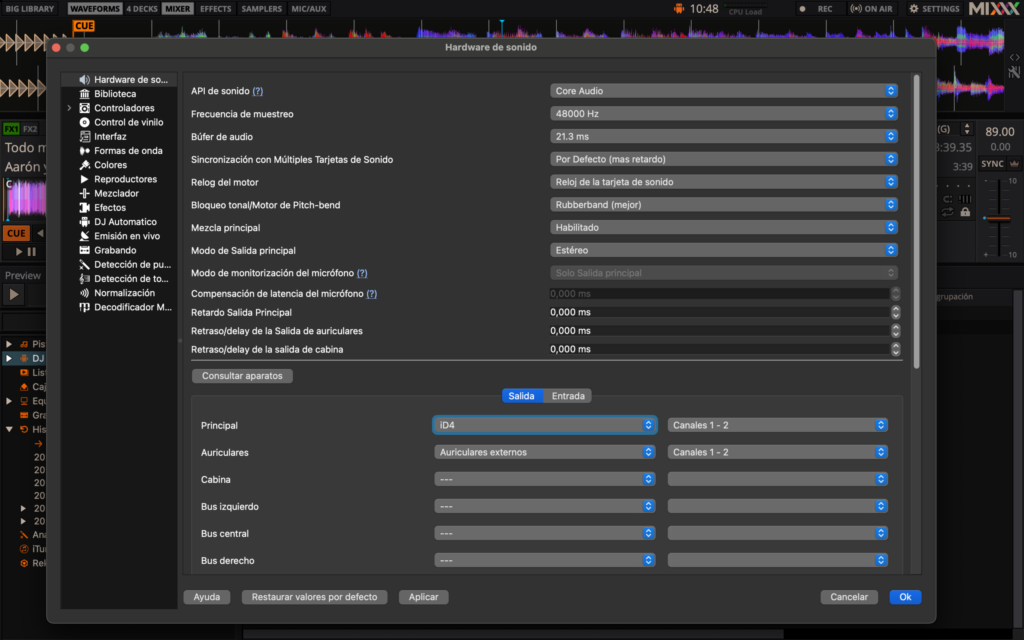Click the Hardware de sonido speaker icon
The image size is (1024, 640).
point(84,80)
